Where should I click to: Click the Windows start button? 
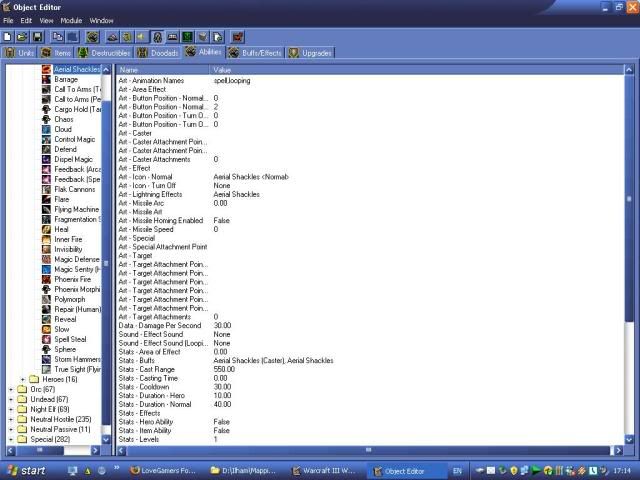(26, 471)
